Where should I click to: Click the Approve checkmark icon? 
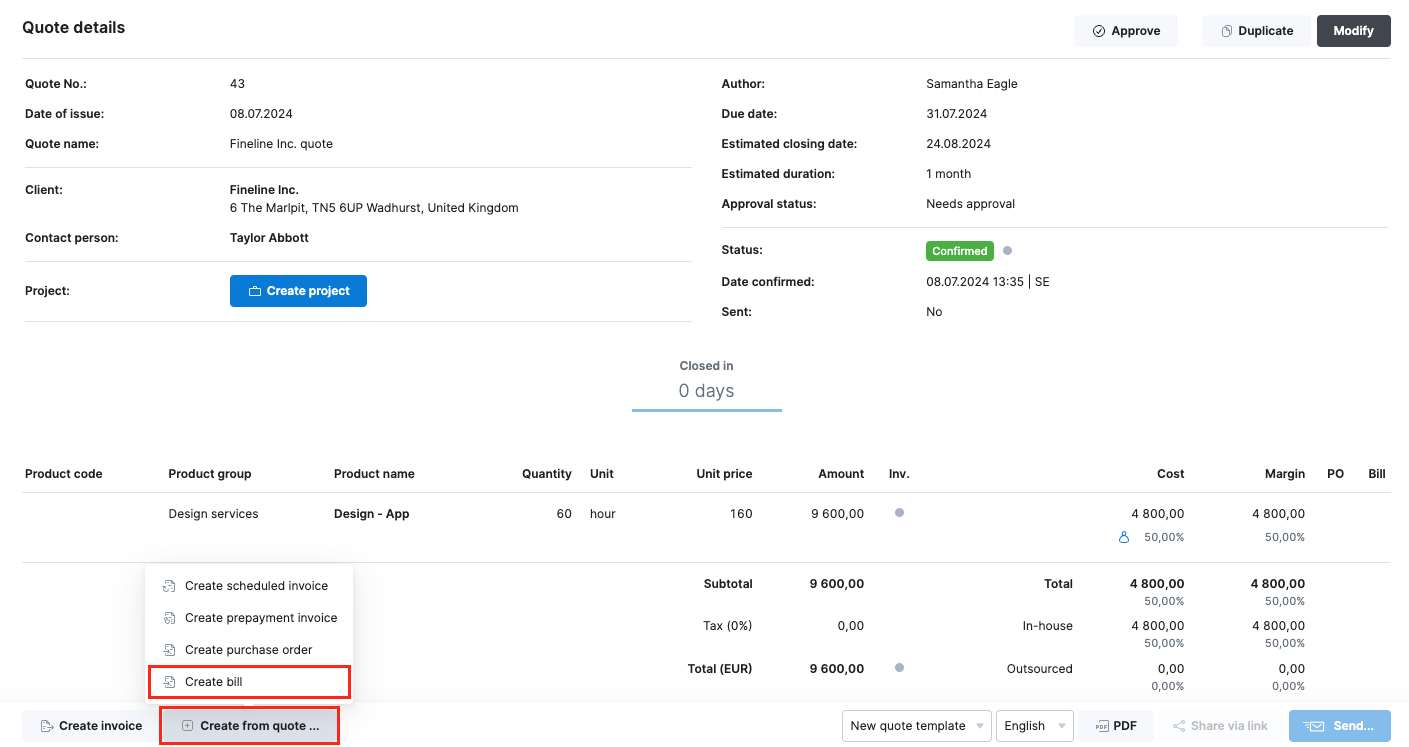tap(1096, 31)
